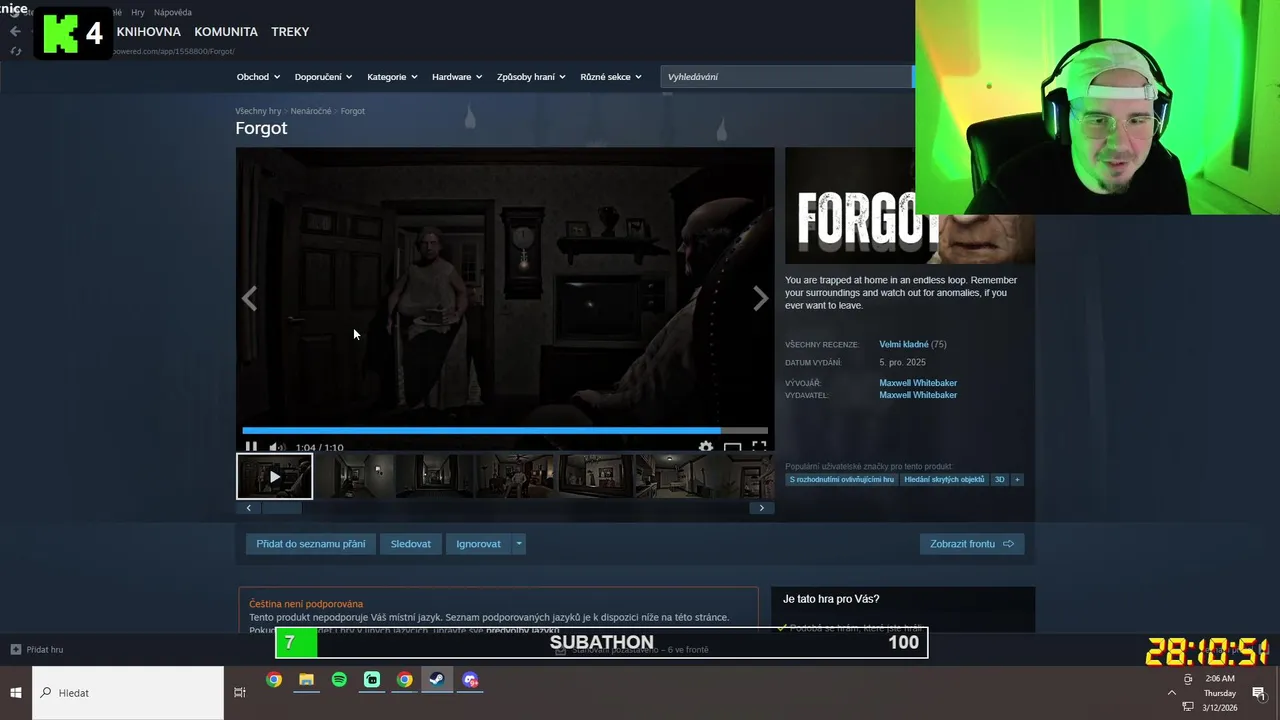1280x720 pixels.
Task: Click the Zobrazit frontu button
Action: [971, 544]
